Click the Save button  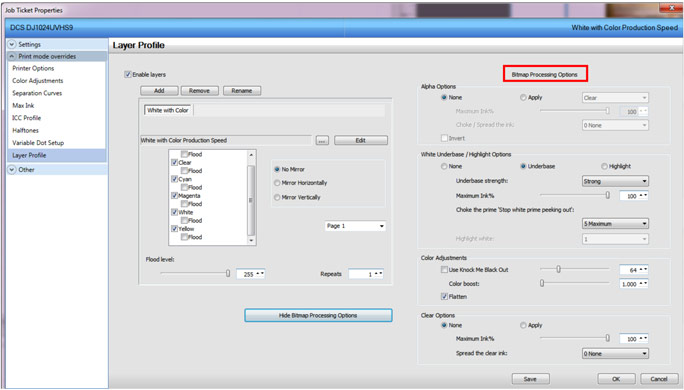[x=530, y=379]
